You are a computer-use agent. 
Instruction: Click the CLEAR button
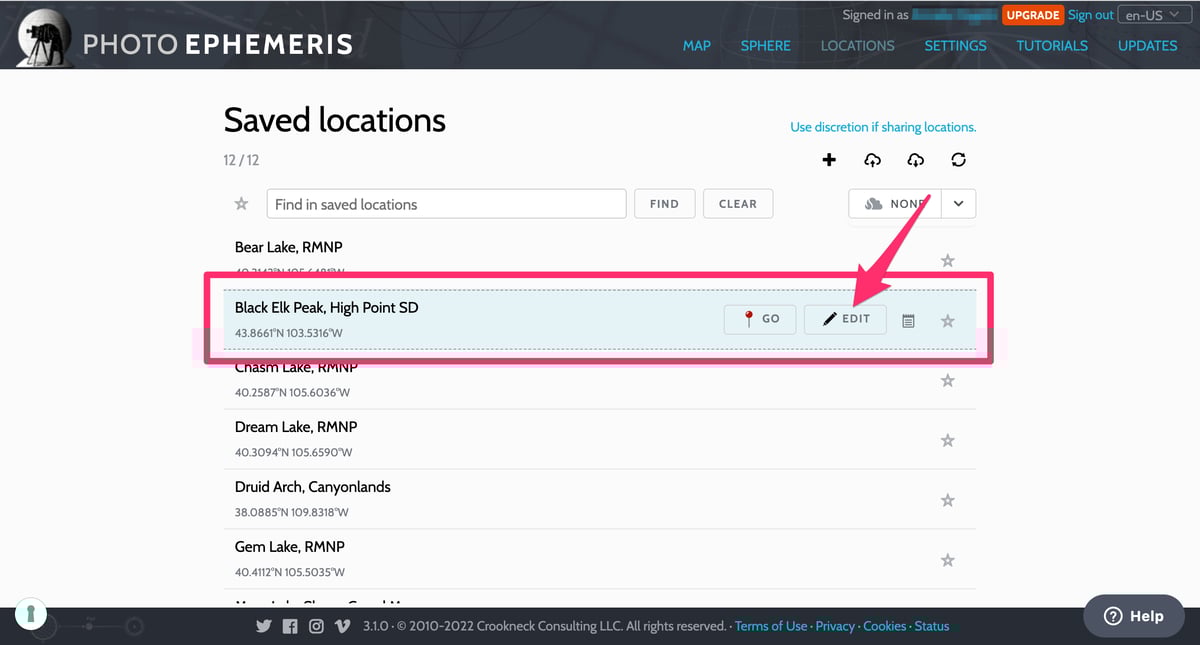click(x=738, y=204)
